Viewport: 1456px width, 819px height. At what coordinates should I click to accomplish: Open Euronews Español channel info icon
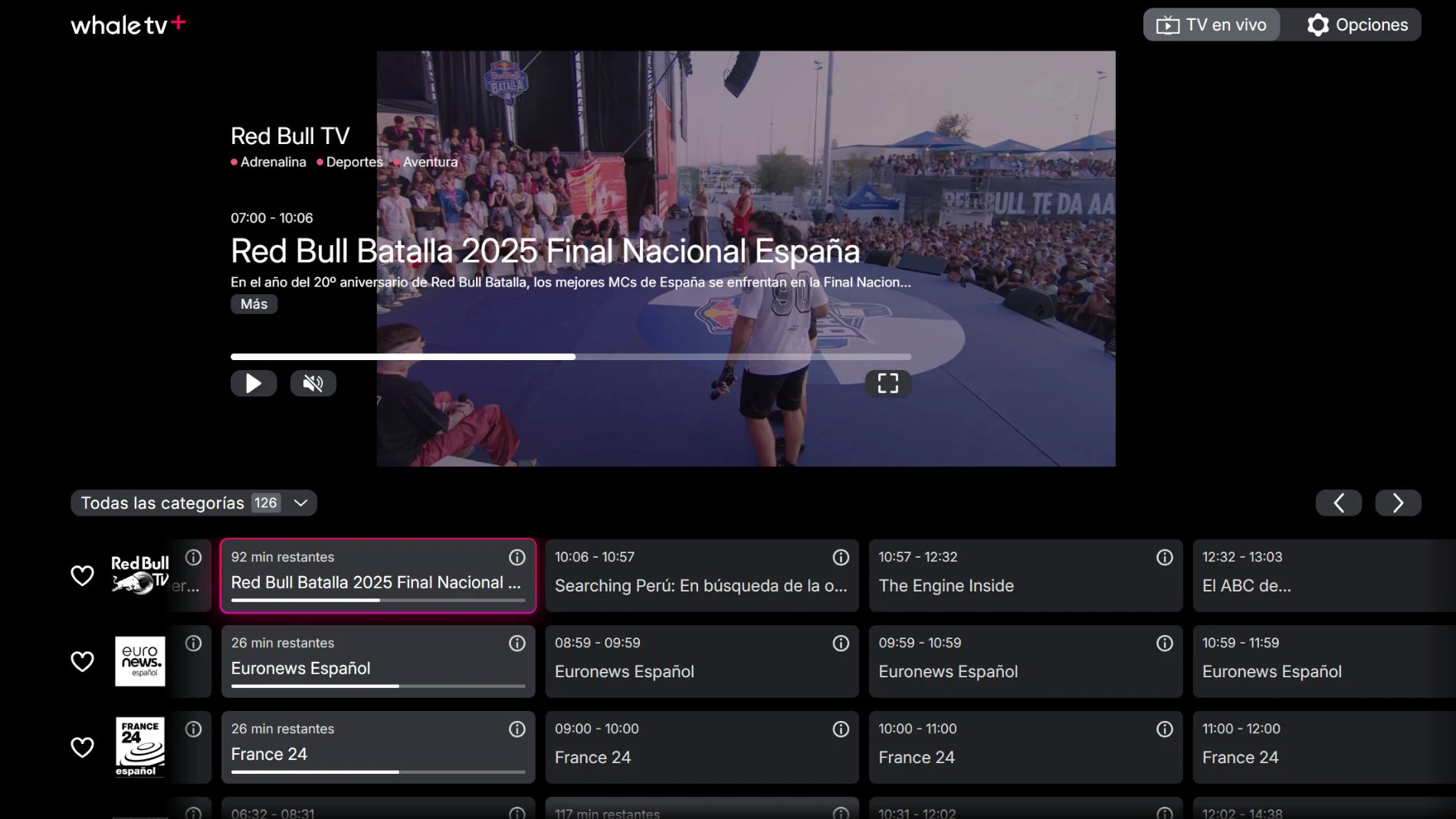194,644
